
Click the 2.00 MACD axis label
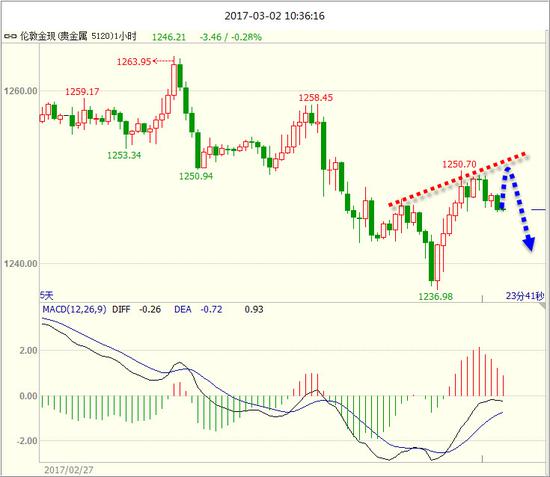(28, 350)
